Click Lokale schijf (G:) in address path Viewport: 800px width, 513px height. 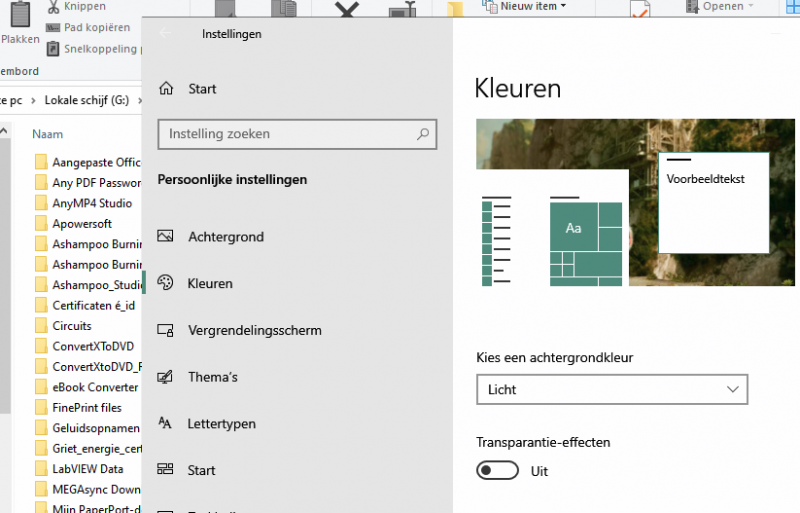click(84, 100)
